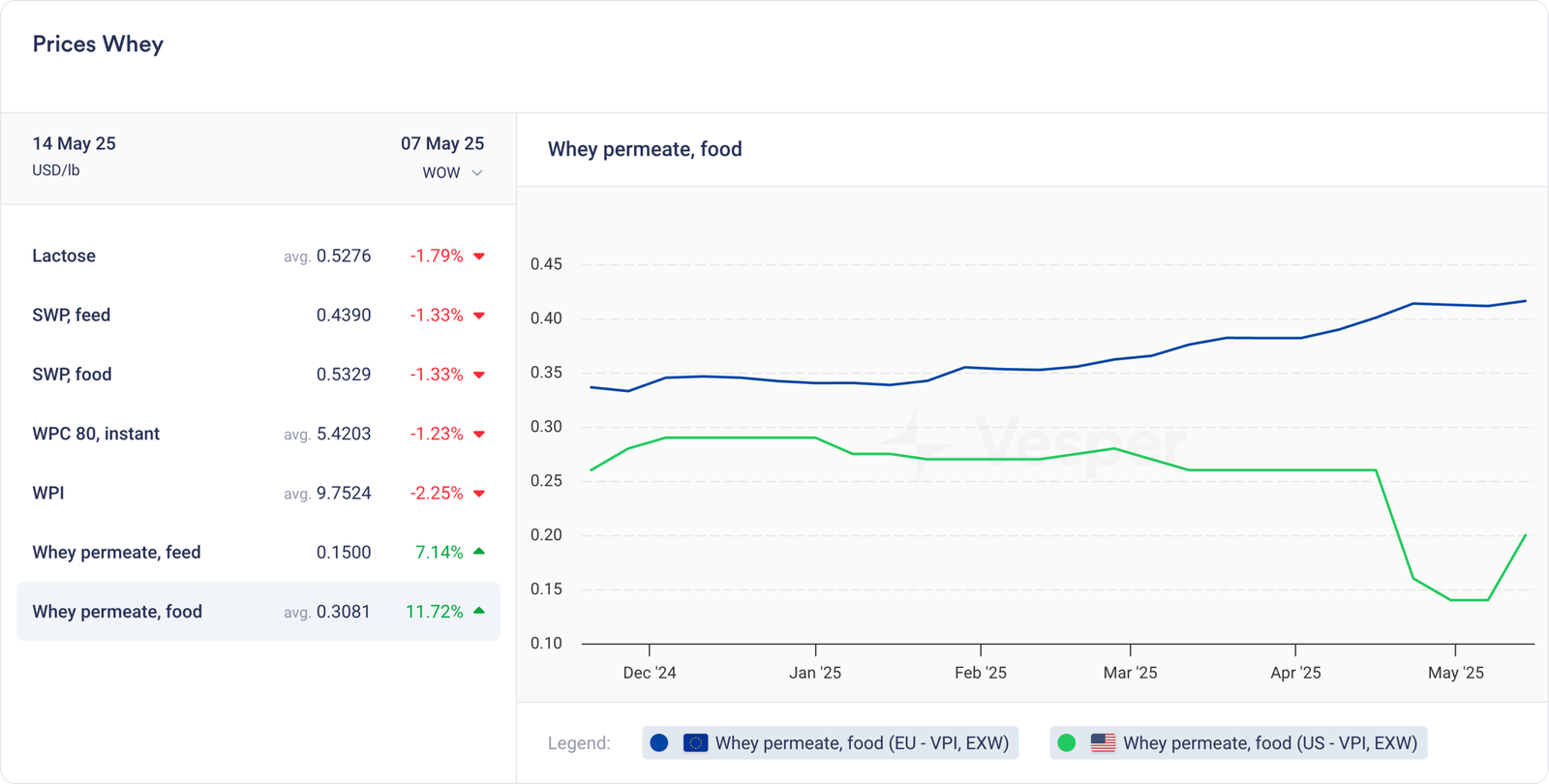The width and height of the screenshot is (1549, 784).
Task: Click the red down arrow beside Lactose
Action: [479, 256]
